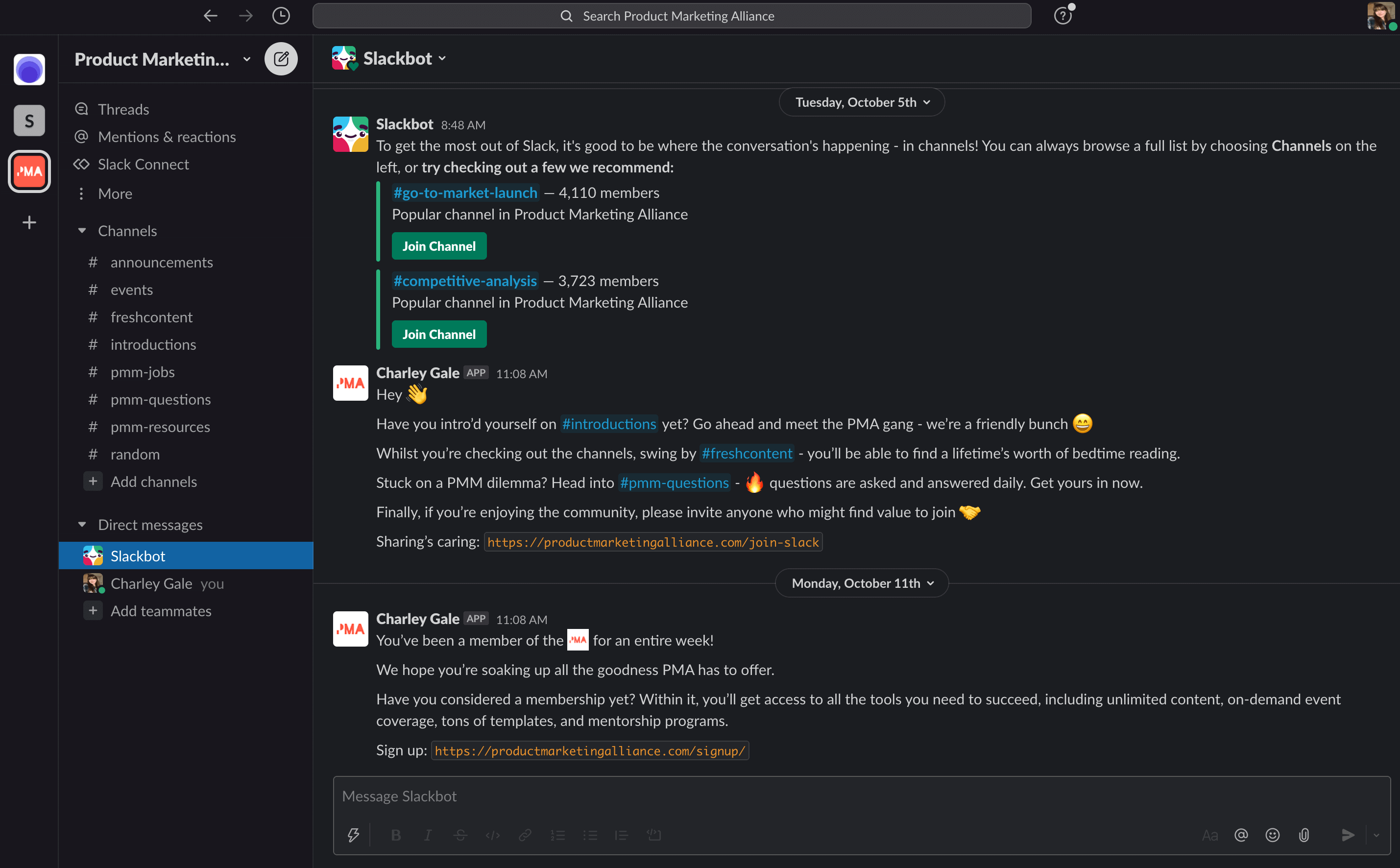Click the italic formatting icon
This screenshot has width=1400, height=868.
click(x=429, y=833)
